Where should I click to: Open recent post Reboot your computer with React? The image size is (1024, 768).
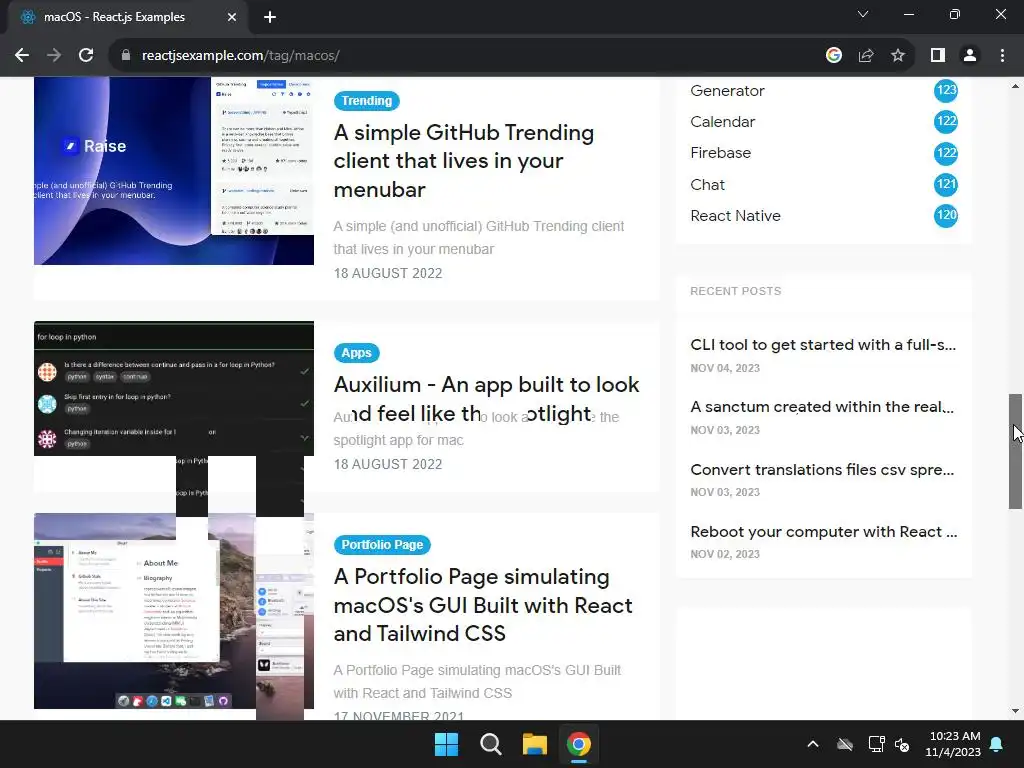point(824,532)
